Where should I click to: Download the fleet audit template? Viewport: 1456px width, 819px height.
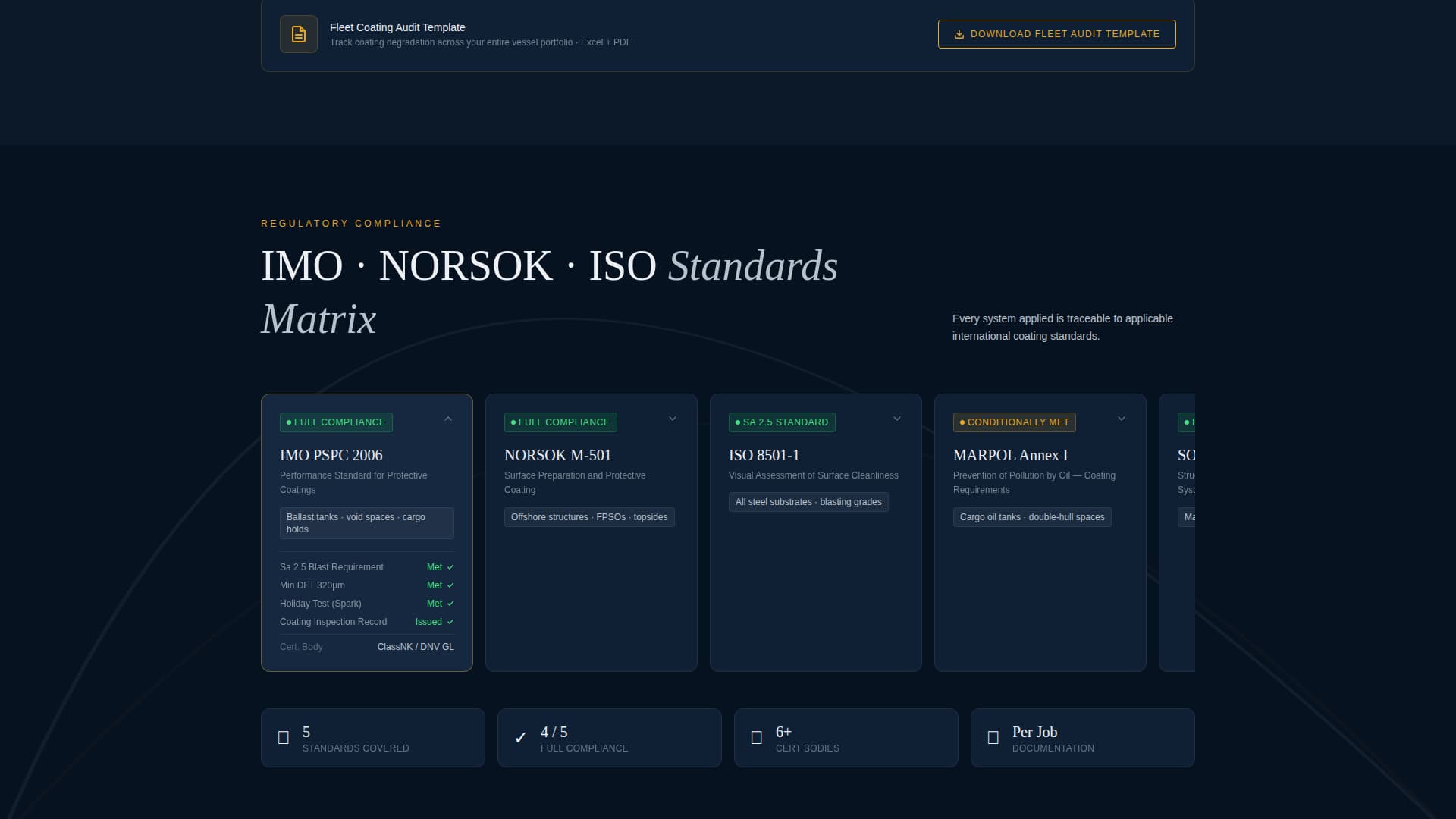pos(1056,34)
